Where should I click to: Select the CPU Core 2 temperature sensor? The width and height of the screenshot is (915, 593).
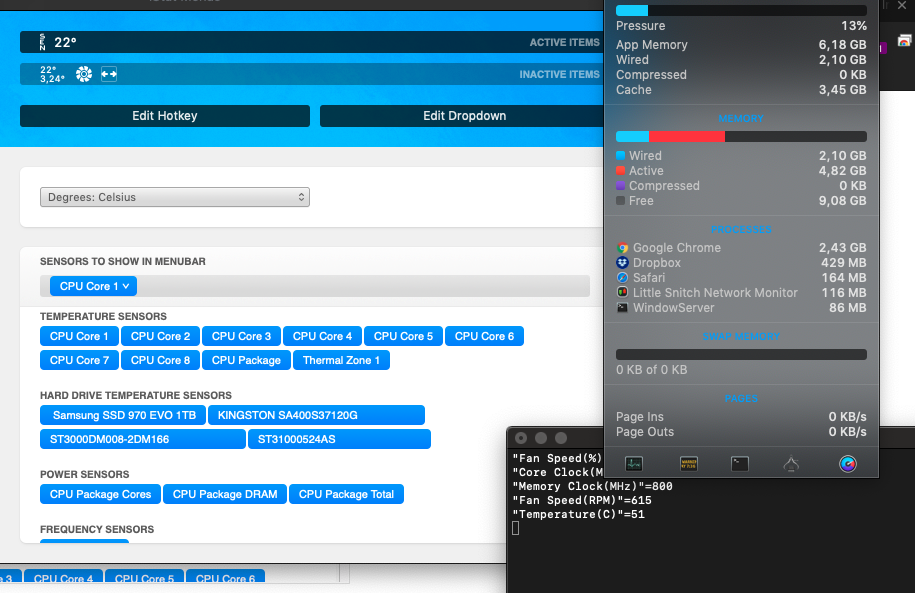(x=160, y=336)
